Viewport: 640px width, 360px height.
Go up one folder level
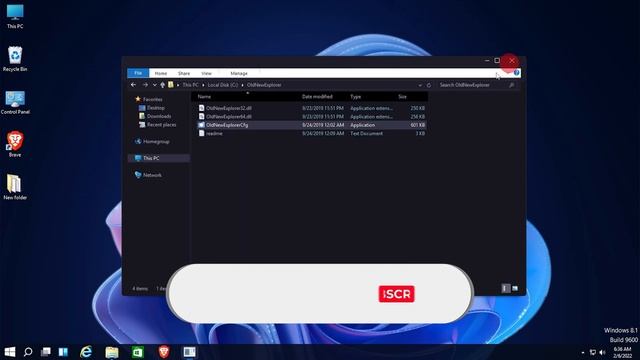click(x=162, y=85)
